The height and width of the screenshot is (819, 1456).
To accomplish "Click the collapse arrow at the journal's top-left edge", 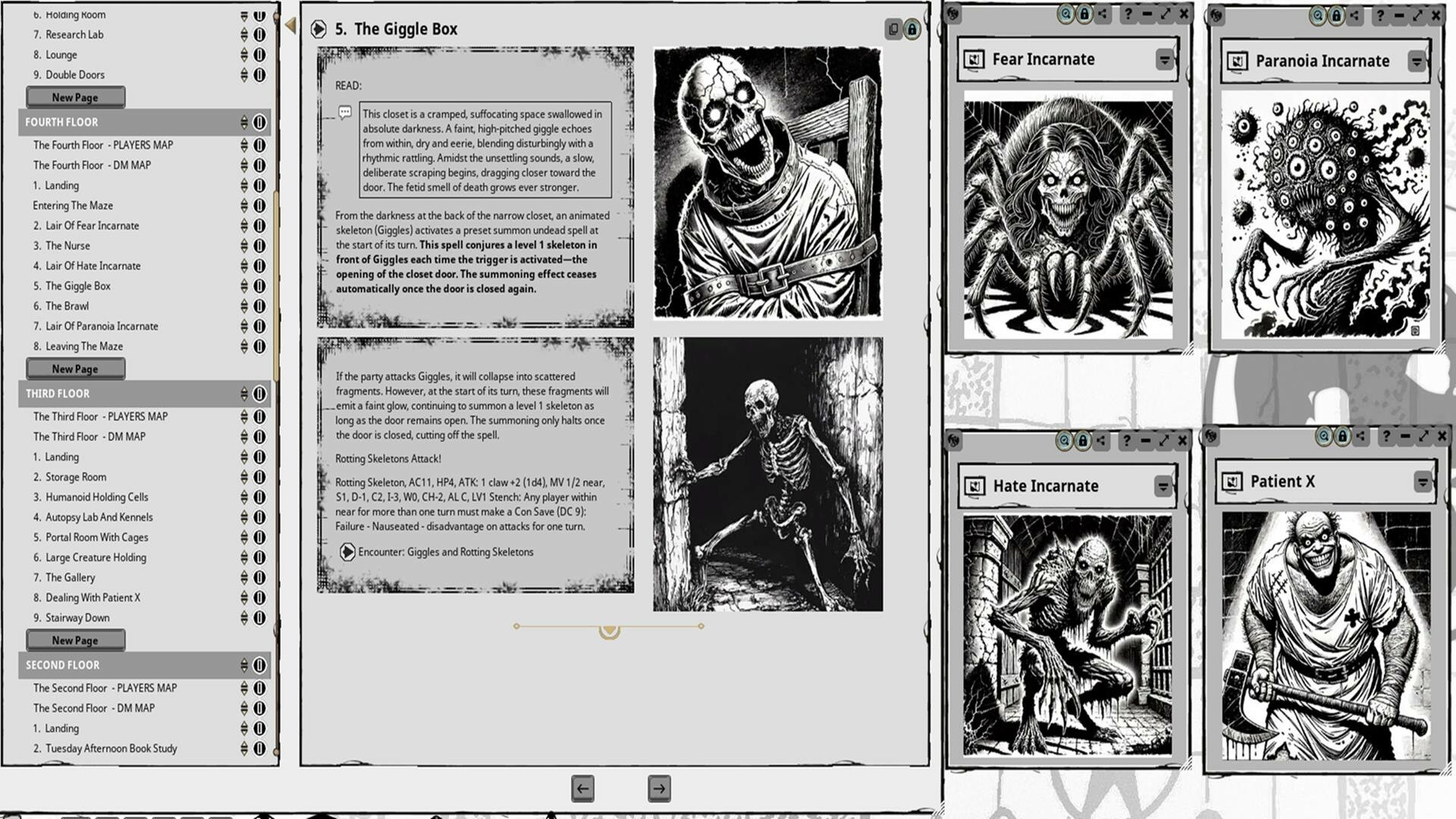I will coord(290,24).
